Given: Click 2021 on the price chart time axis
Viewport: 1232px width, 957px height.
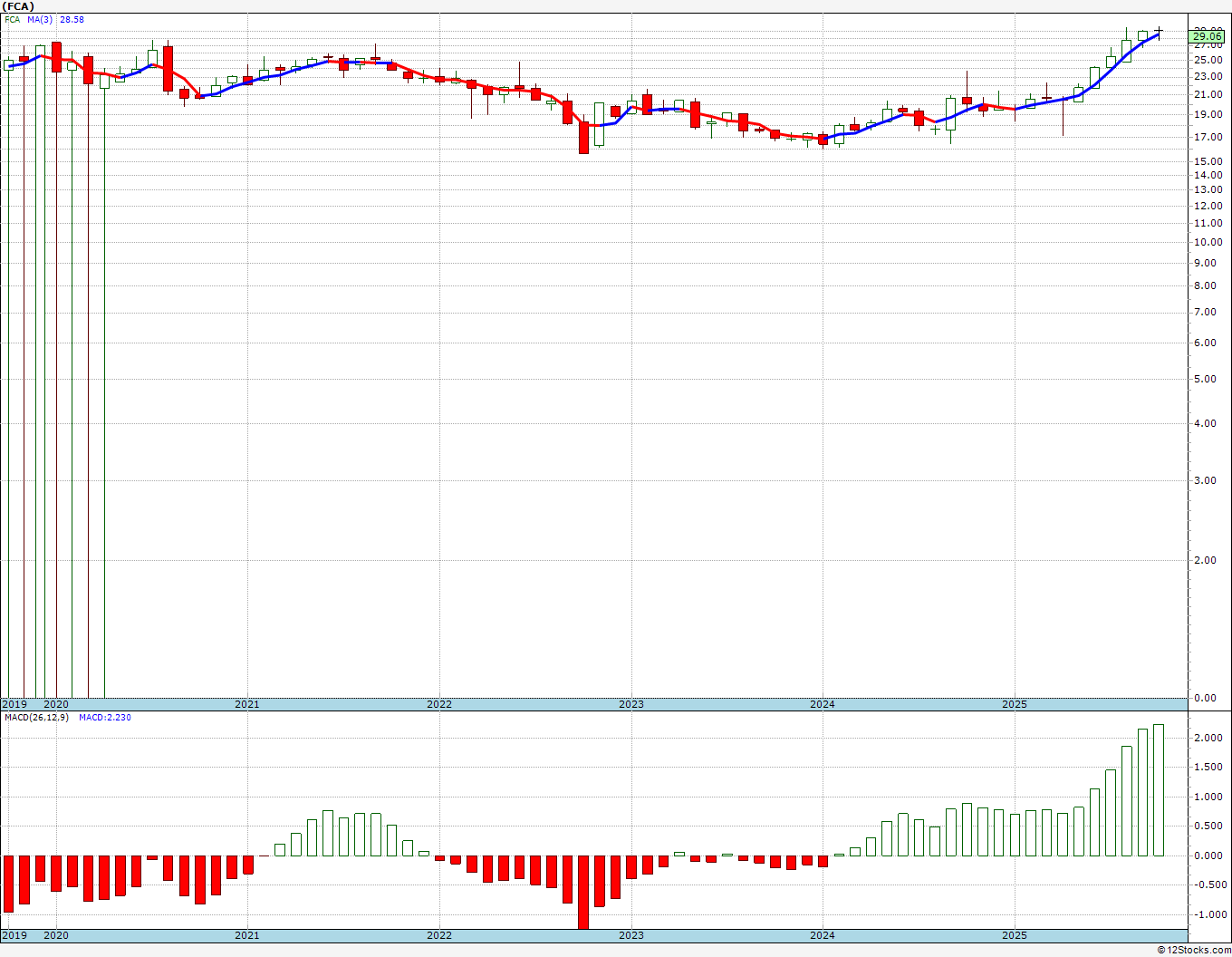Looking at the screenshot, I should (x=246, y=704).
